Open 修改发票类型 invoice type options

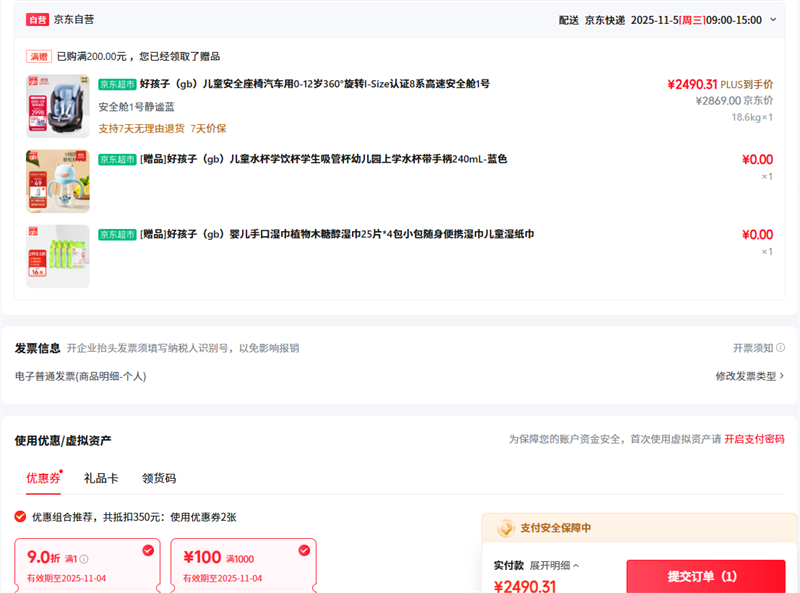[x=749, y=376]
